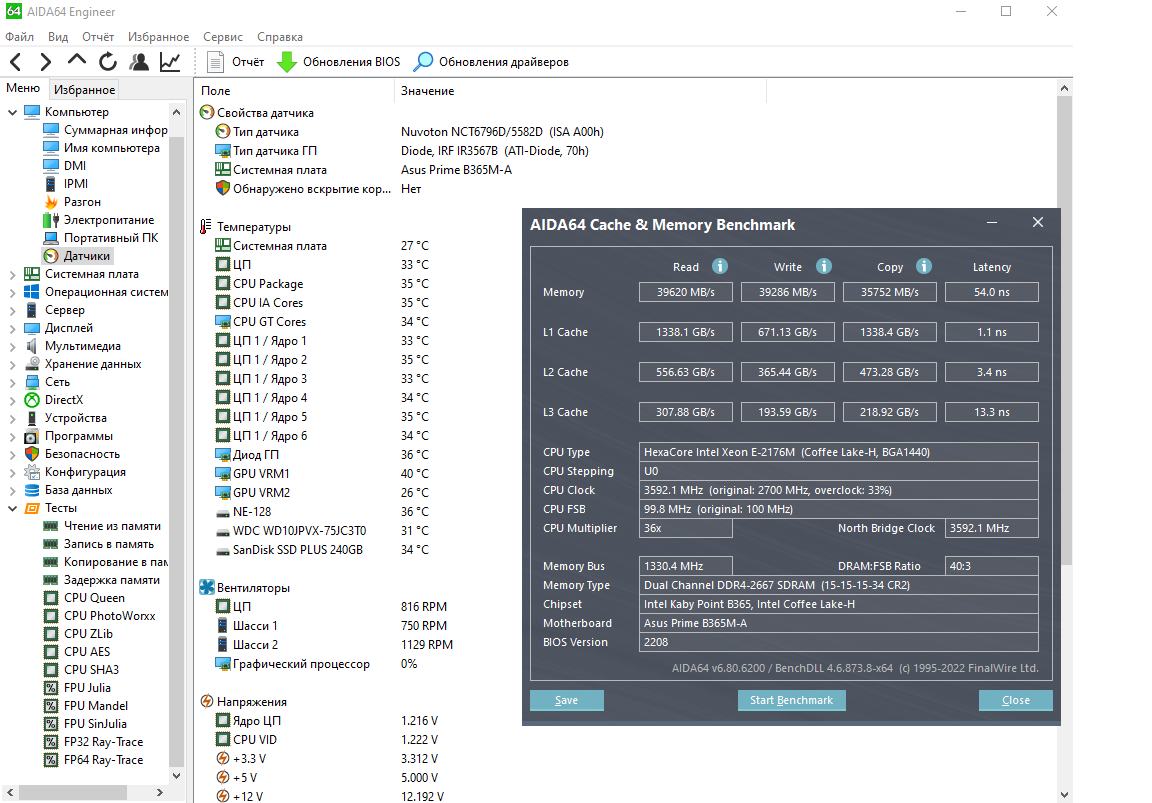Click the info icon next to Copy

[924, 266]
